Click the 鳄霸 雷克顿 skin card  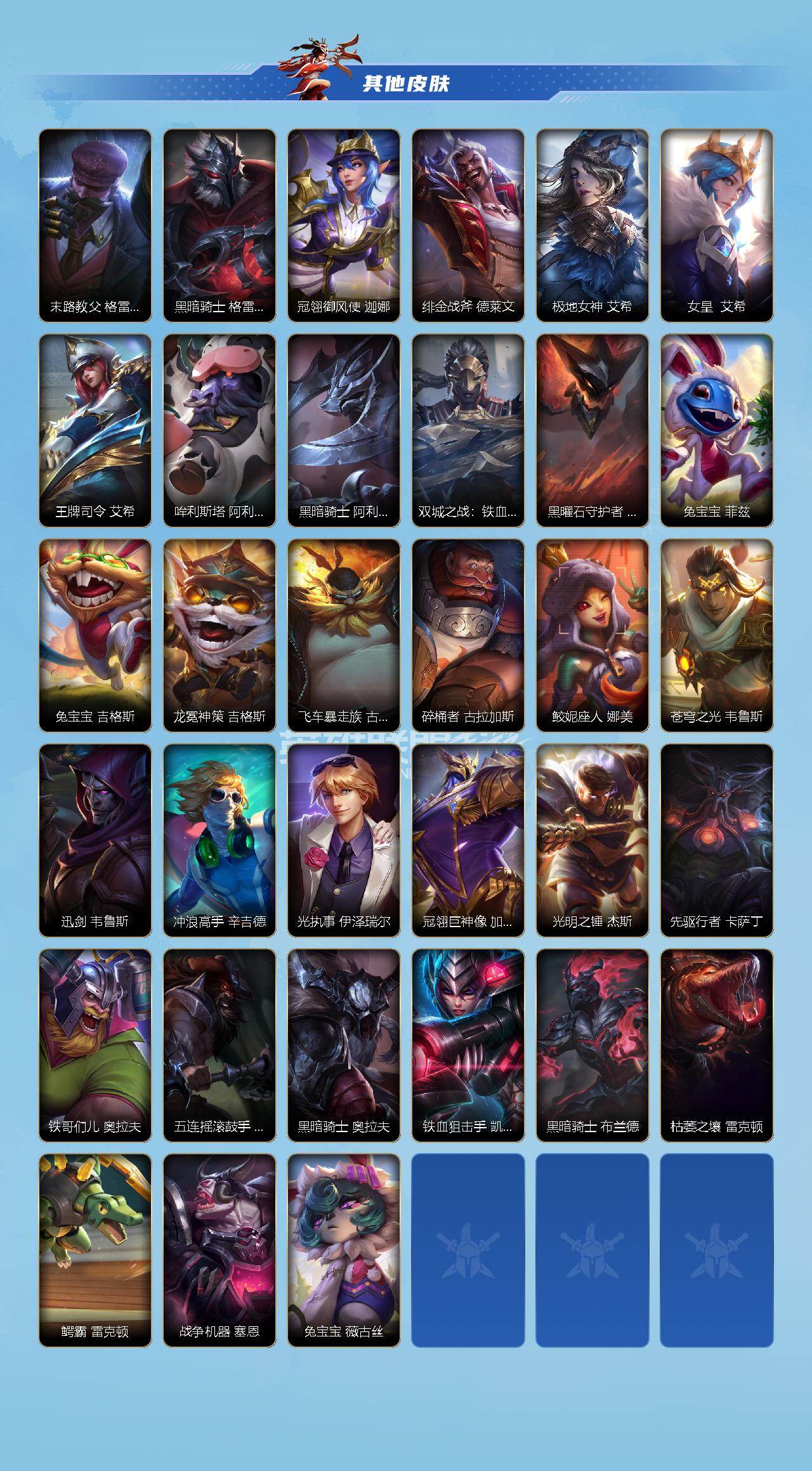pyautogui.click(x=95, y=1250)
